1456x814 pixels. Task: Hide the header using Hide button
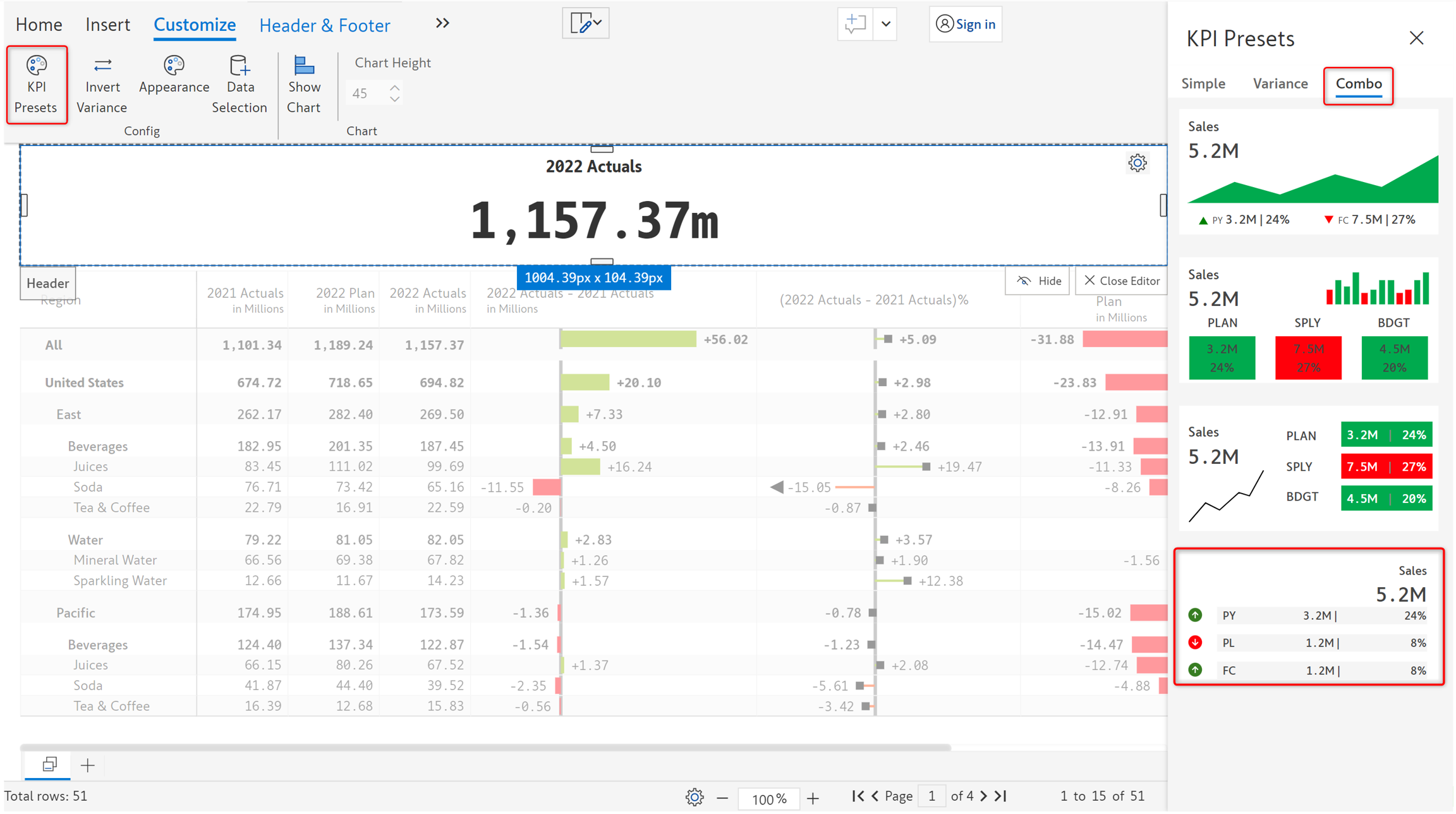pos(1038,281)
